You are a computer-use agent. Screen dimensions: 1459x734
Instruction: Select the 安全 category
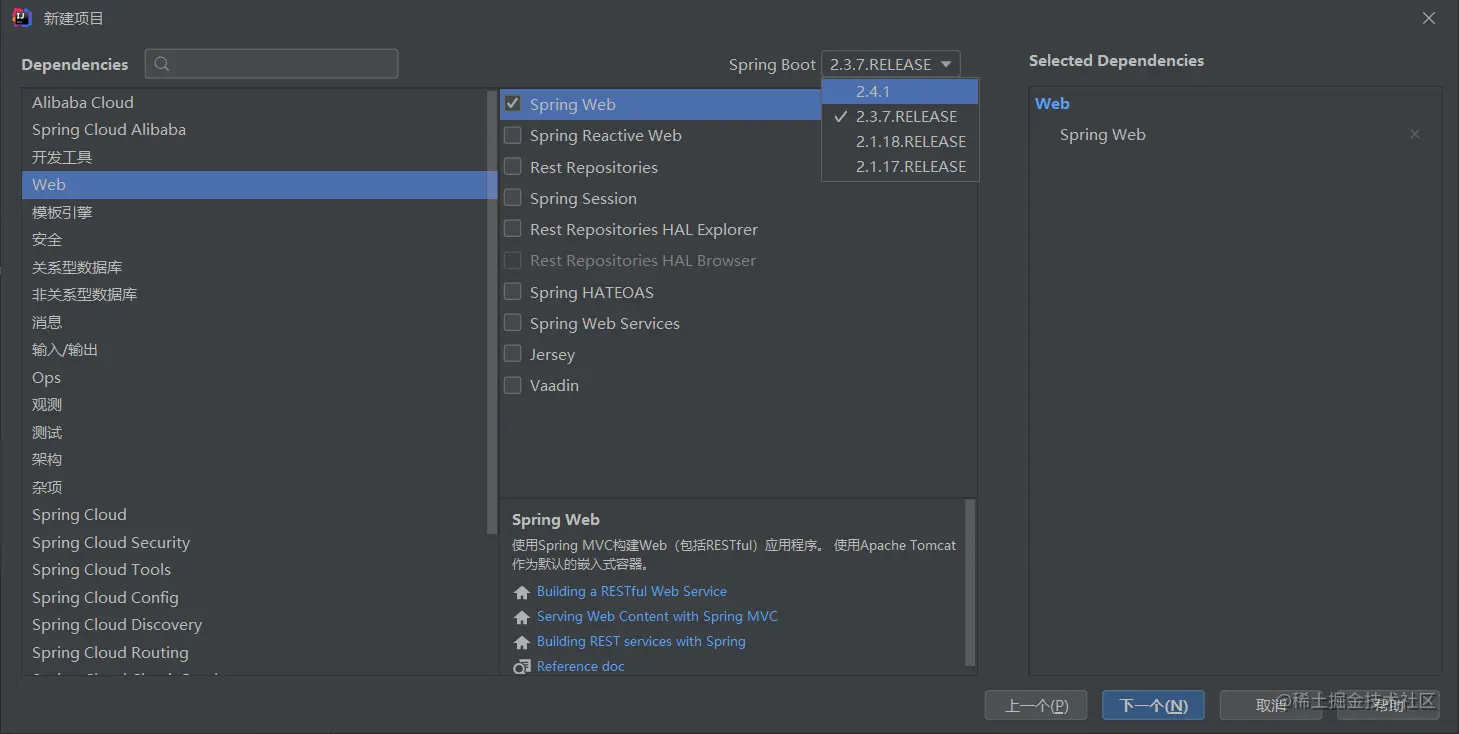tap(259, 239)
